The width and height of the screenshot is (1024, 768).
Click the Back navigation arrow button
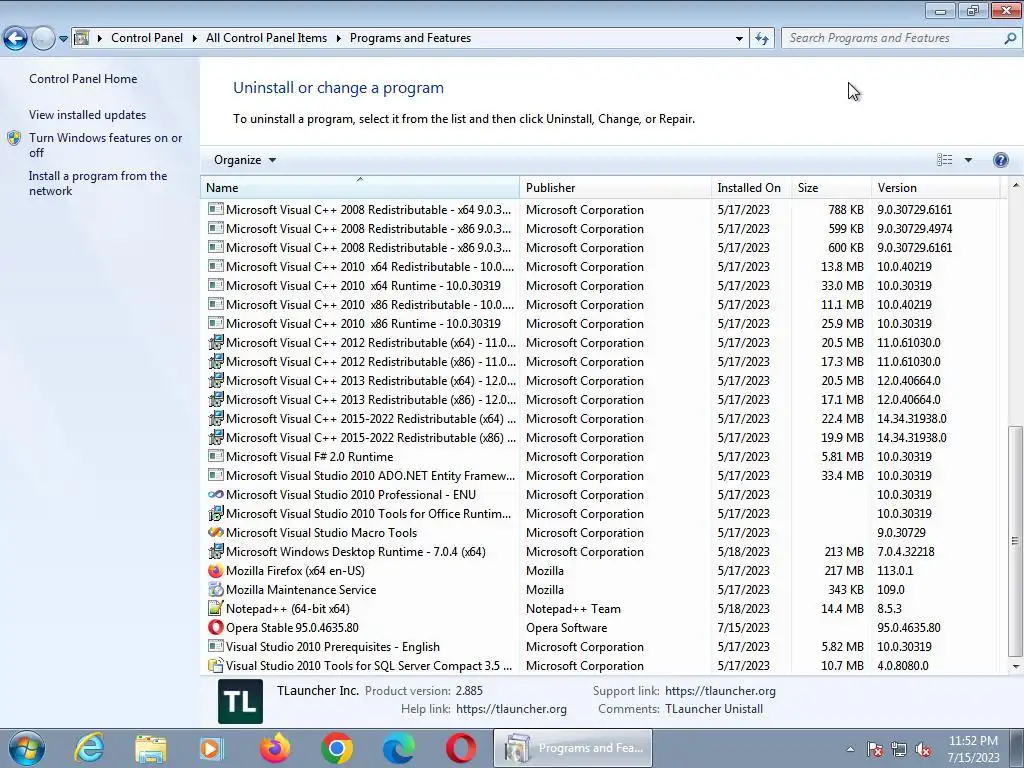pos(15,39)
